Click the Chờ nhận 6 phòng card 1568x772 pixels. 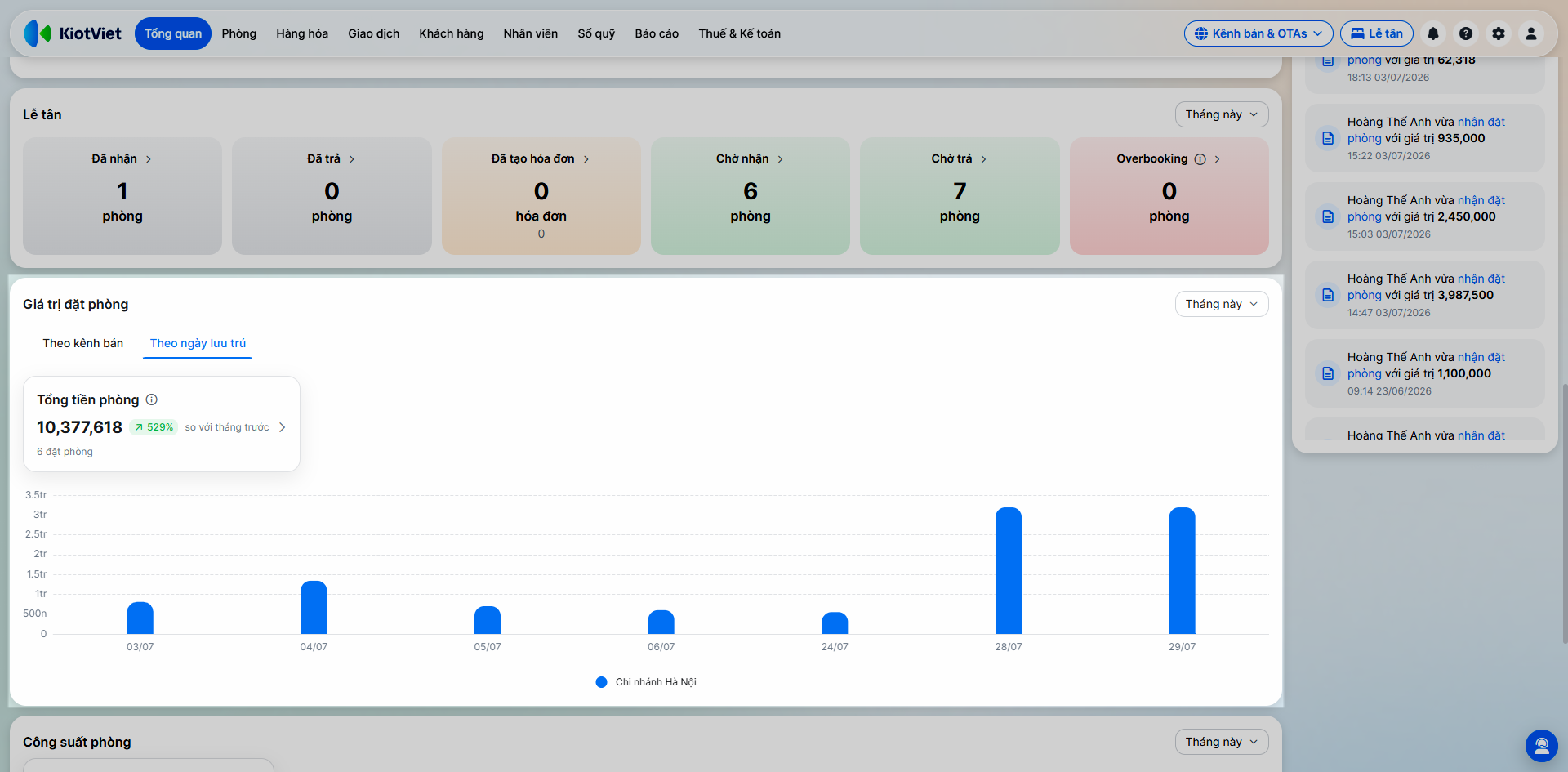(751, 196)
